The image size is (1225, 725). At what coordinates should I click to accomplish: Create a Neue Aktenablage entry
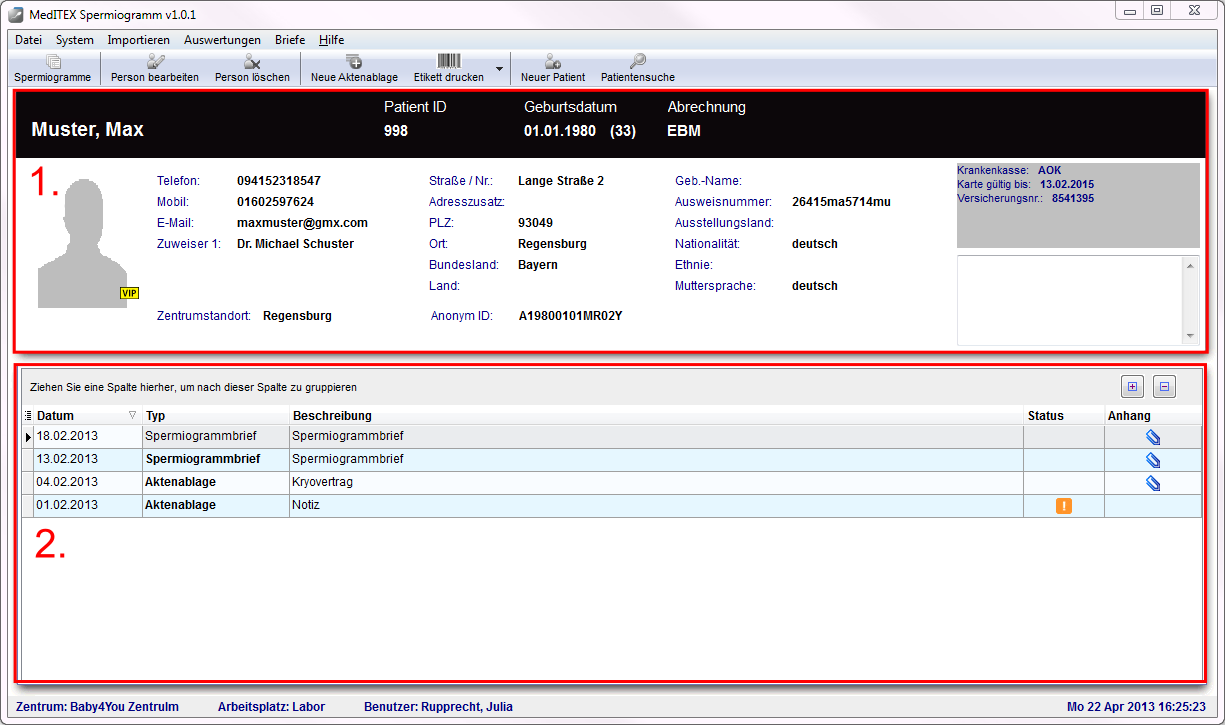354,68
